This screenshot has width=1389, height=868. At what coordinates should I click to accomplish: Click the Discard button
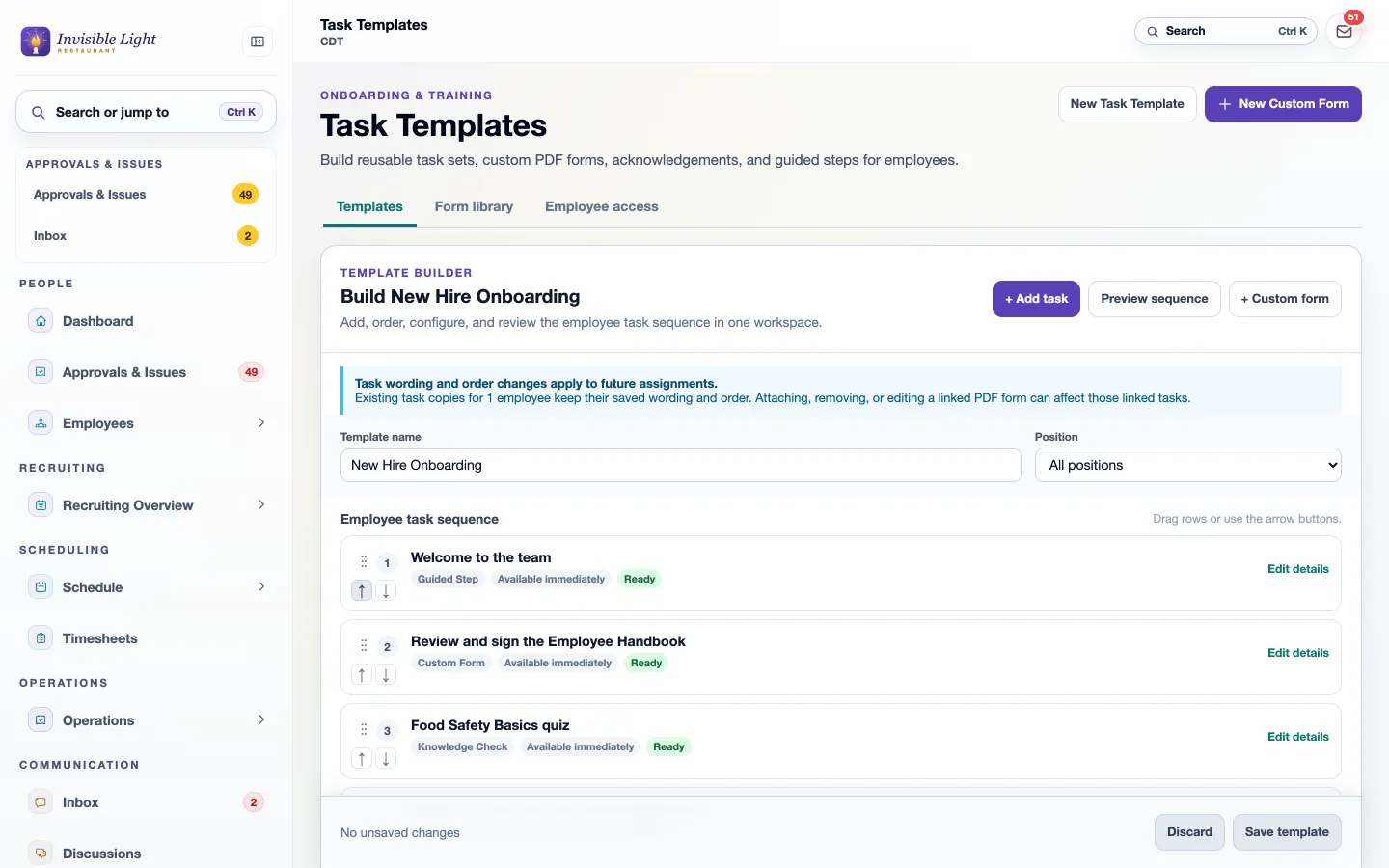(x=1189, y=832)
